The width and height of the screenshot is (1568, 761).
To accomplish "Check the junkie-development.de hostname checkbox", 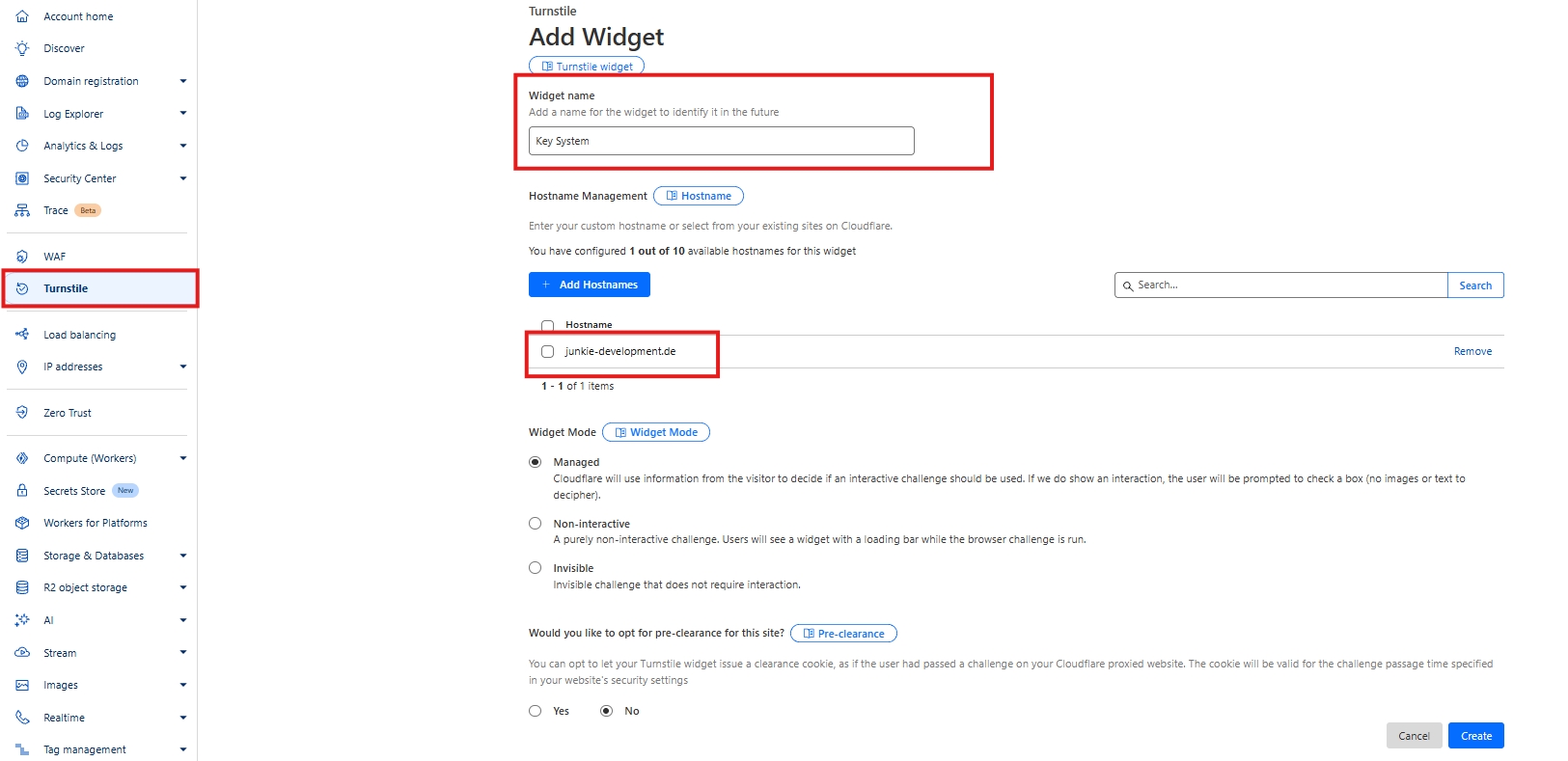I will (548, 352).
